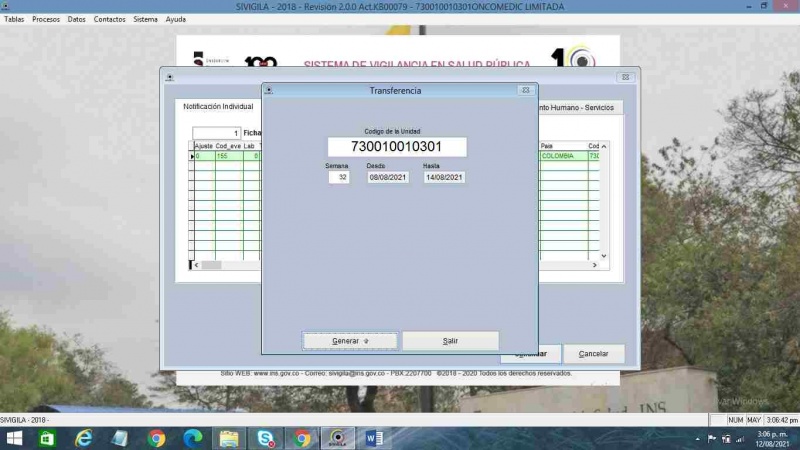The image size is (800, 450).
Task: Open Internet Explorer from taskbar
Action: click(x=84, y=438)
